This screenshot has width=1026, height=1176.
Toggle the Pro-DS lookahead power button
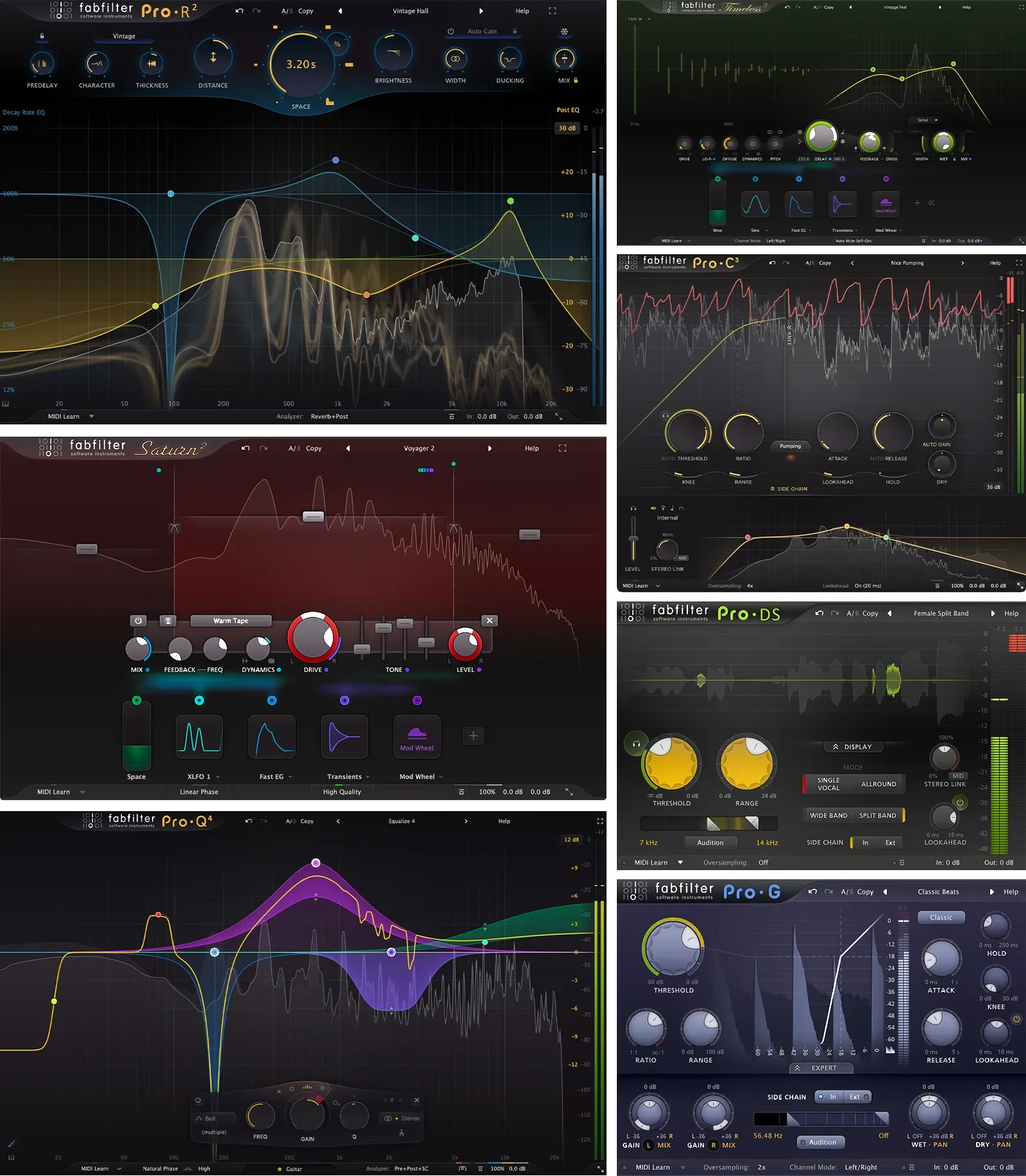pos(960,802)
